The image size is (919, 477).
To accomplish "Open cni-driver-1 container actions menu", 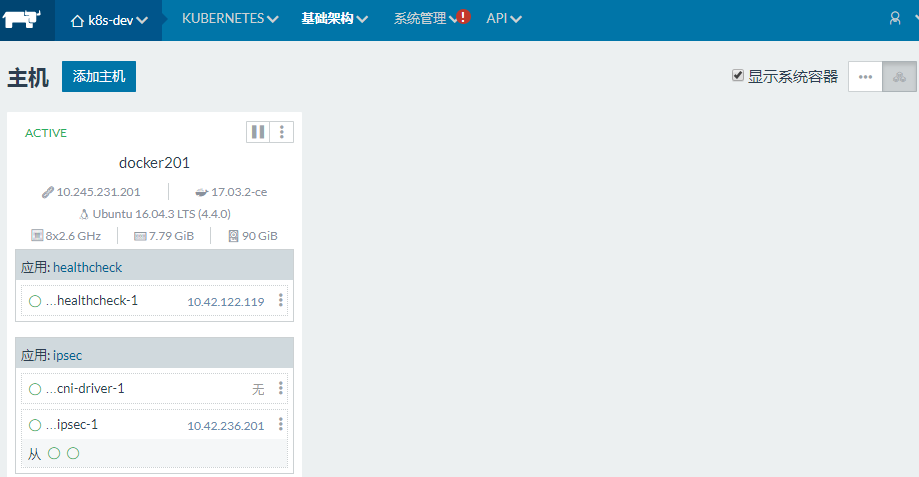I will [x=281, y=388].
